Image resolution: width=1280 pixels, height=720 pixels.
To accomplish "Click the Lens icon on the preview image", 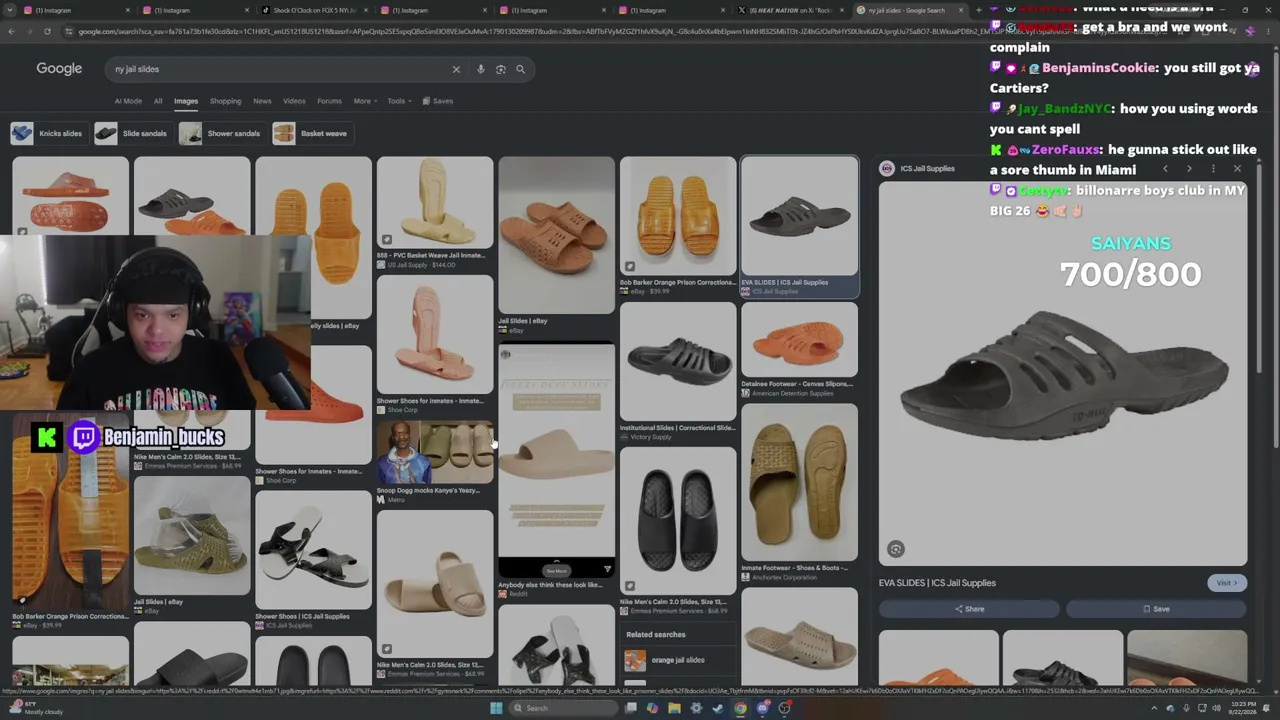I will [896, 549].
